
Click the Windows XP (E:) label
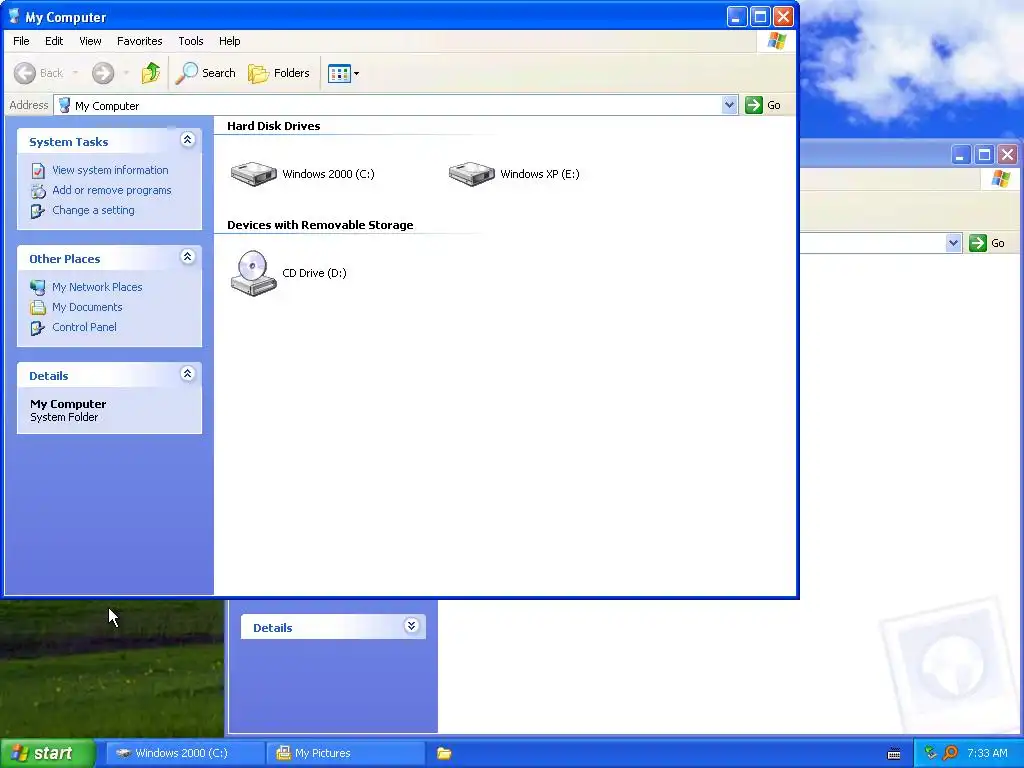tap(540, 174)
